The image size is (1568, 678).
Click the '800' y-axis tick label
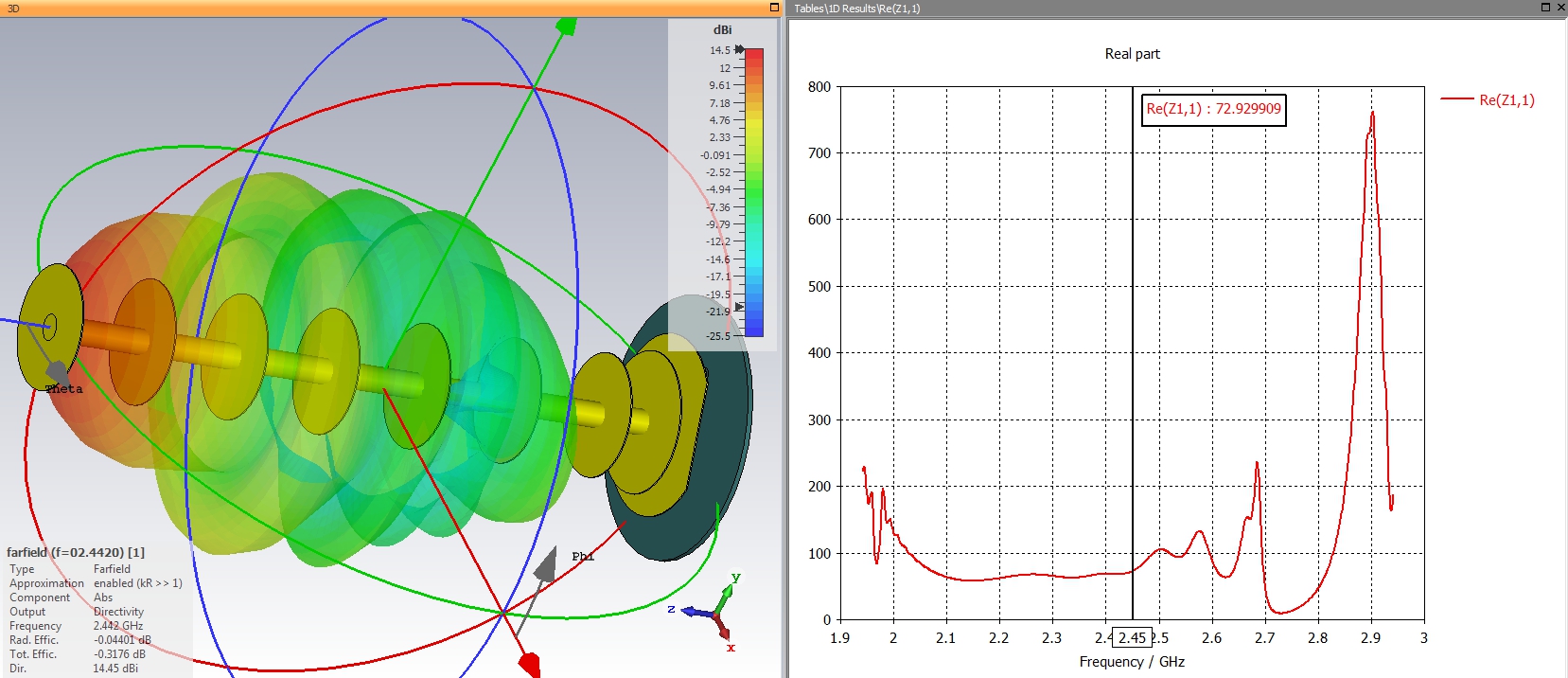tap(819, 86)
